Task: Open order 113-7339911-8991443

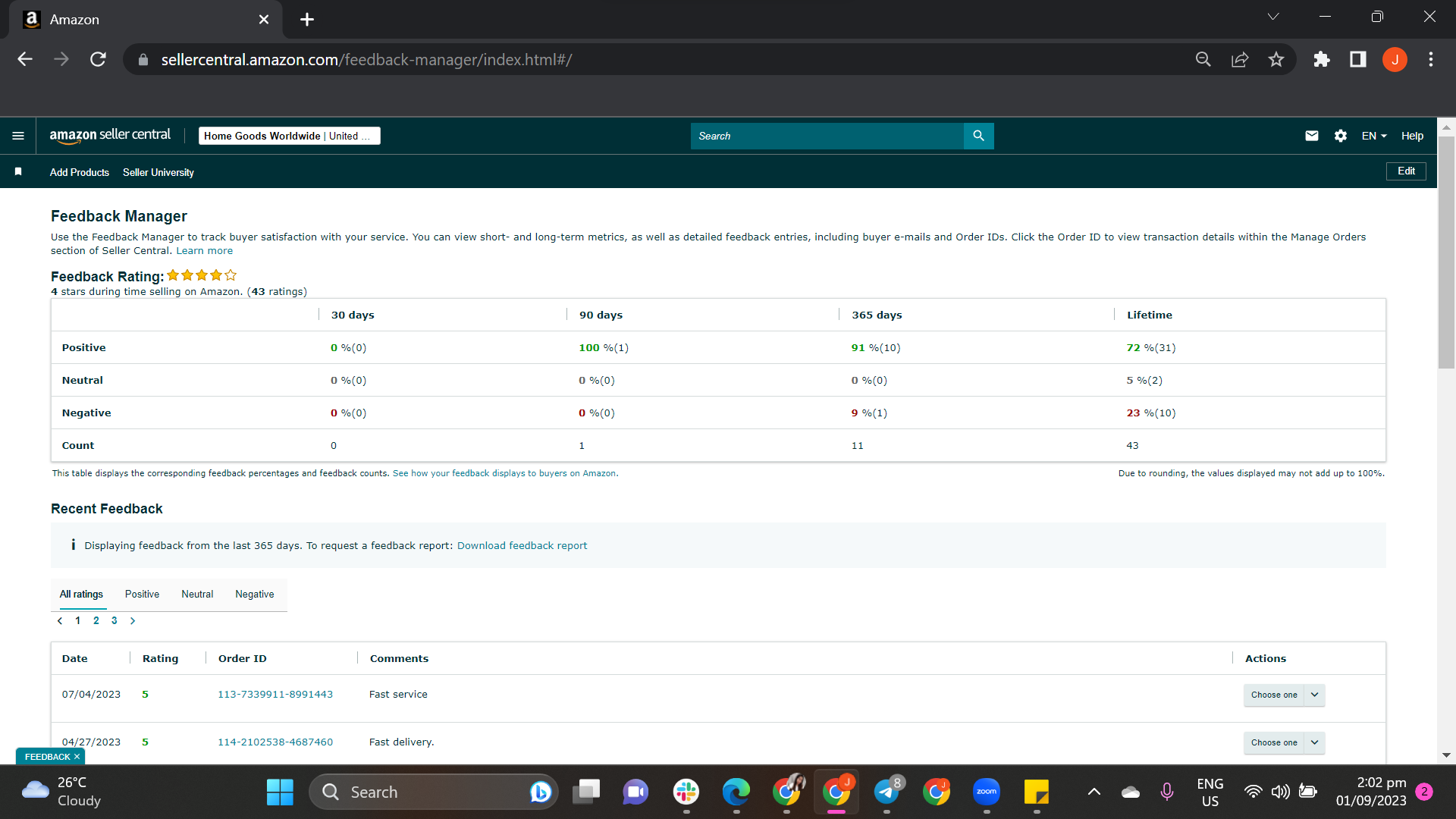Action: [275, 695]
